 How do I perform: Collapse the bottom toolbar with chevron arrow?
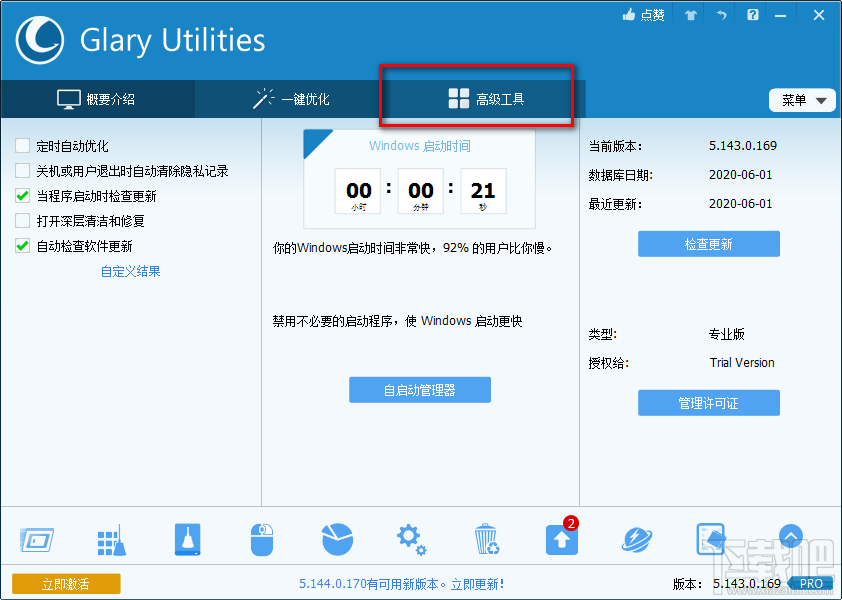tap(791, 537)
